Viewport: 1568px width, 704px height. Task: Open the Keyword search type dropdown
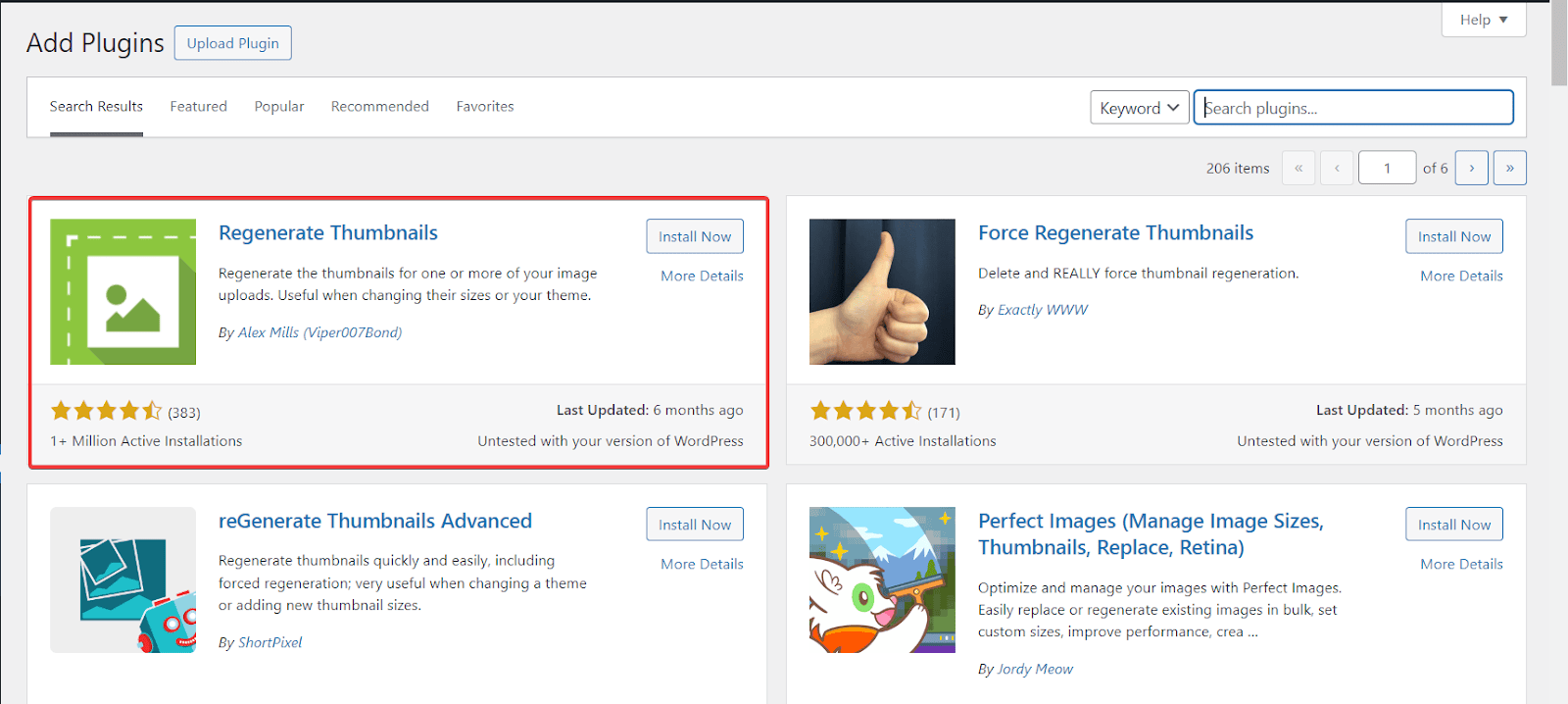(1140, 108)
